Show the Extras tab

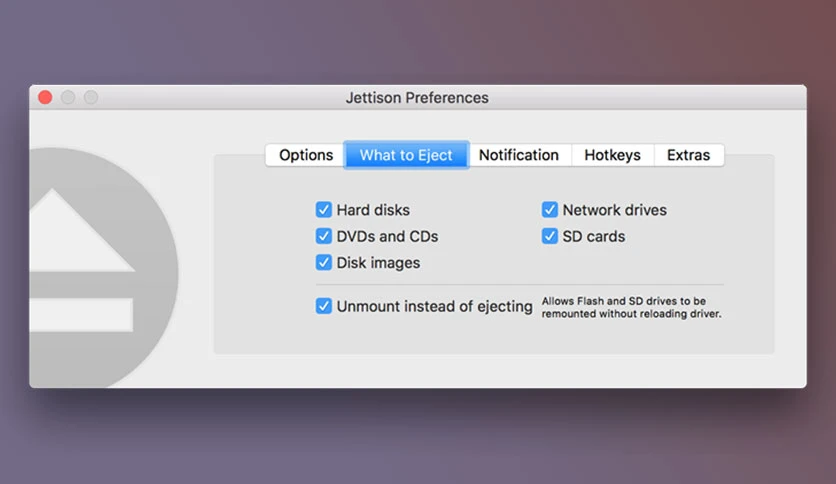pos(689,155)
